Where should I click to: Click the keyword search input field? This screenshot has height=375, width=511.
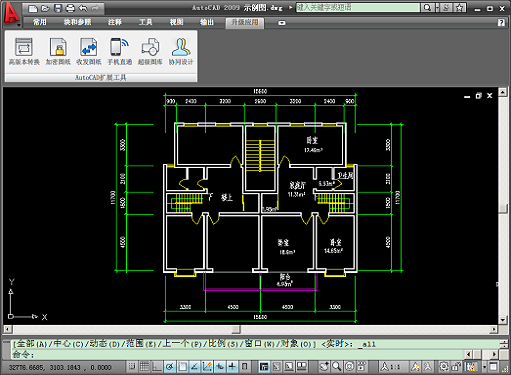click(358, 7)
